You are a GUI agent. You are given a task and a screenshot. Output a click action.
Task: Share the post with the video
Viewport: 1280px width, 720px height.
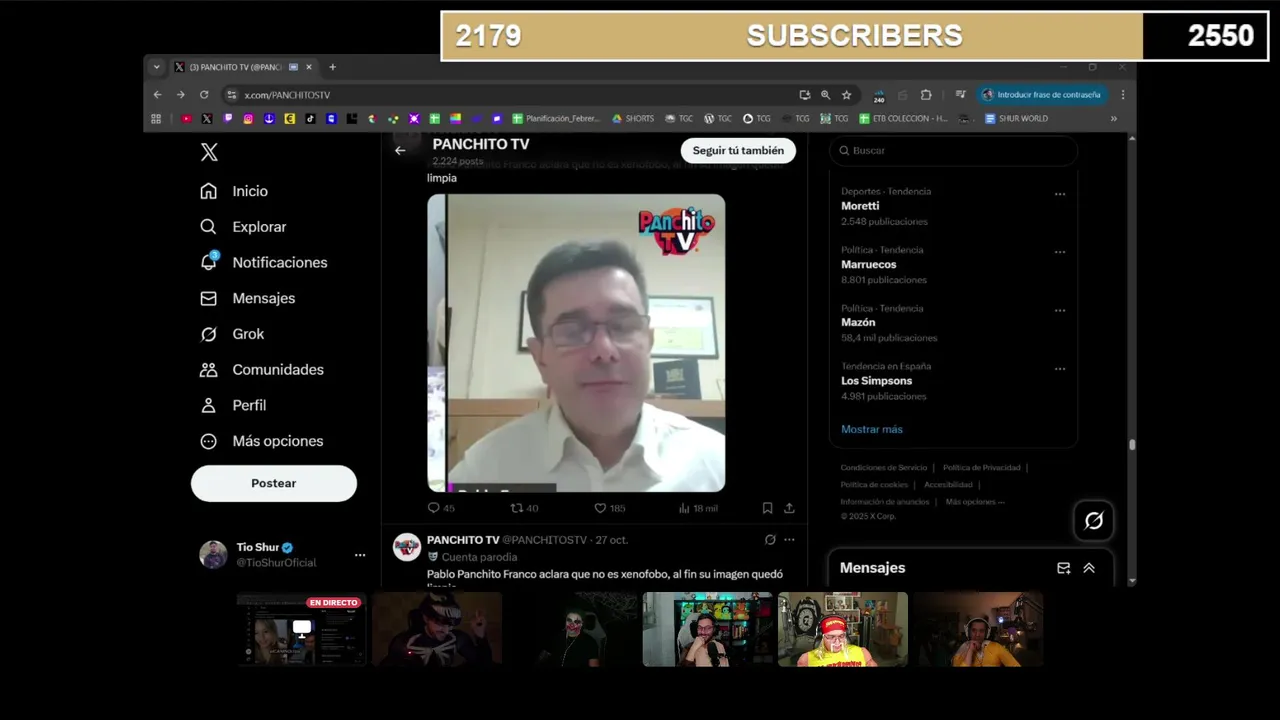[x=789, y=508]
